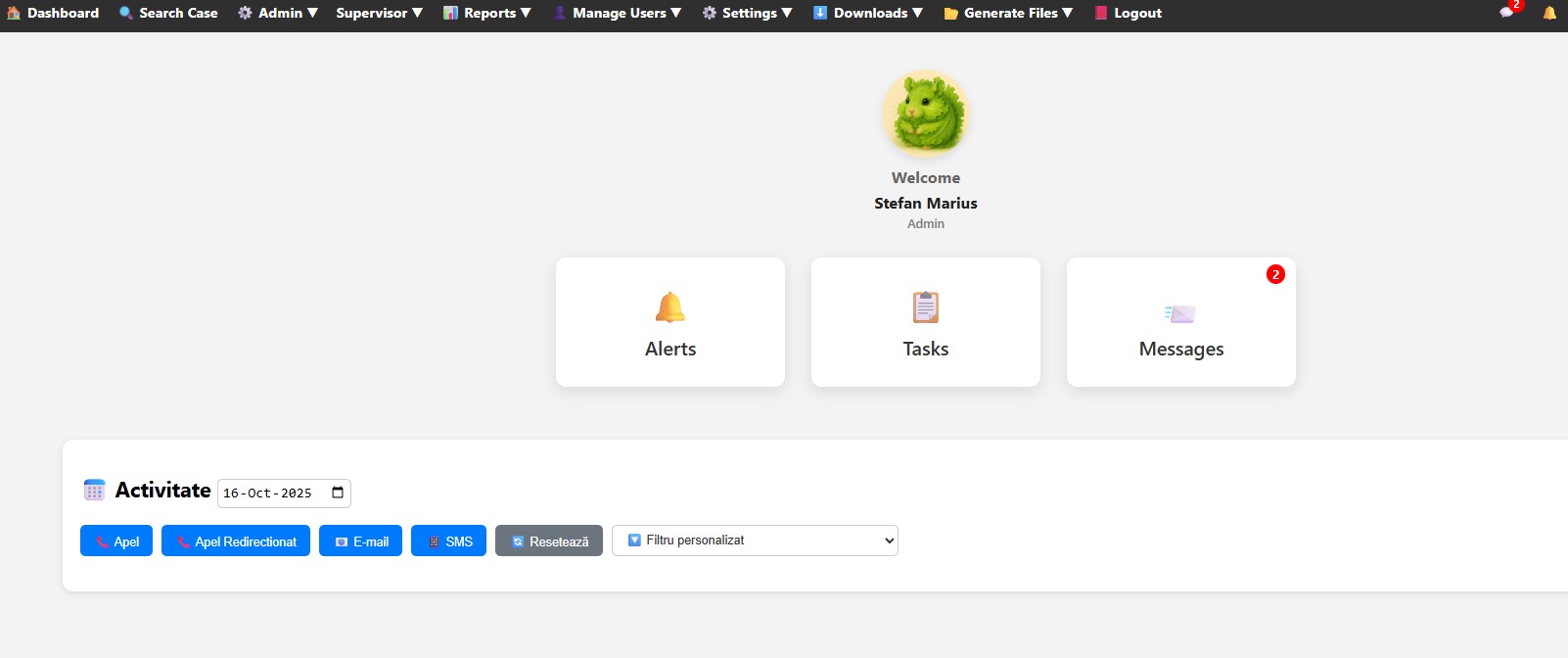Show E-mail activity
Screen dimensions: 1568x658
coord(360,541)
